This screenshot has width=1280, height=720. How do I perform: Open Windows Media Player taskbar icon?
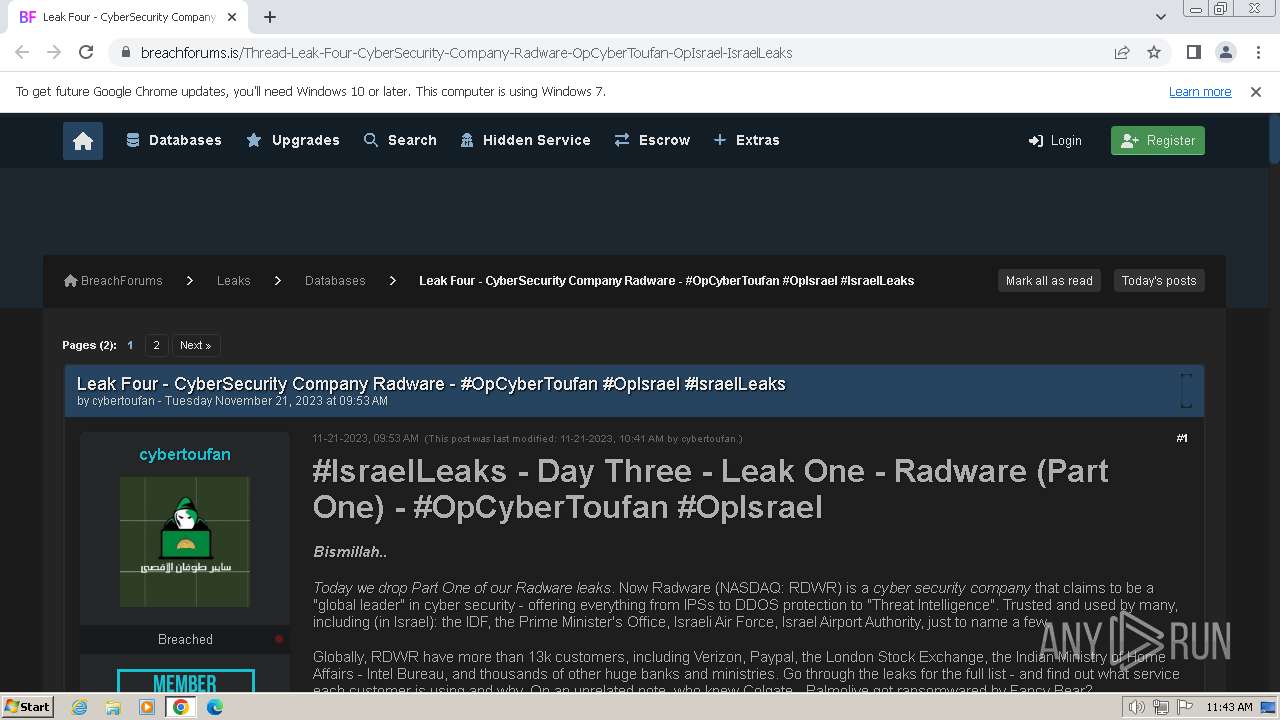(x=147, y=707)
